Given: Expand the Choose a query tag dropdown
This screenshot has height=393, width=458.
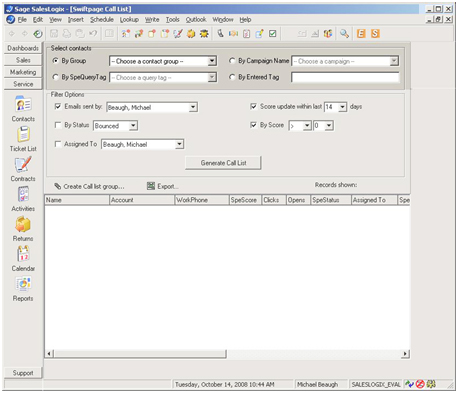Looking at the screenshot, I should point(212,77).
